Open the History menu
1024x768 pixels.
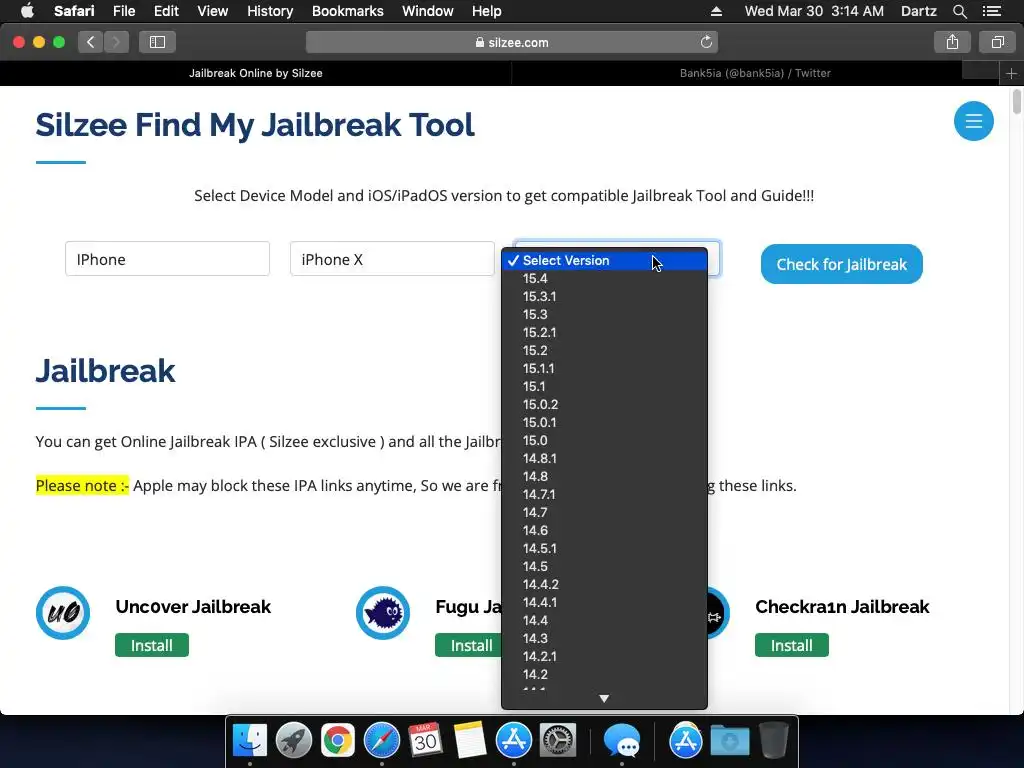[x=270, y=11]
